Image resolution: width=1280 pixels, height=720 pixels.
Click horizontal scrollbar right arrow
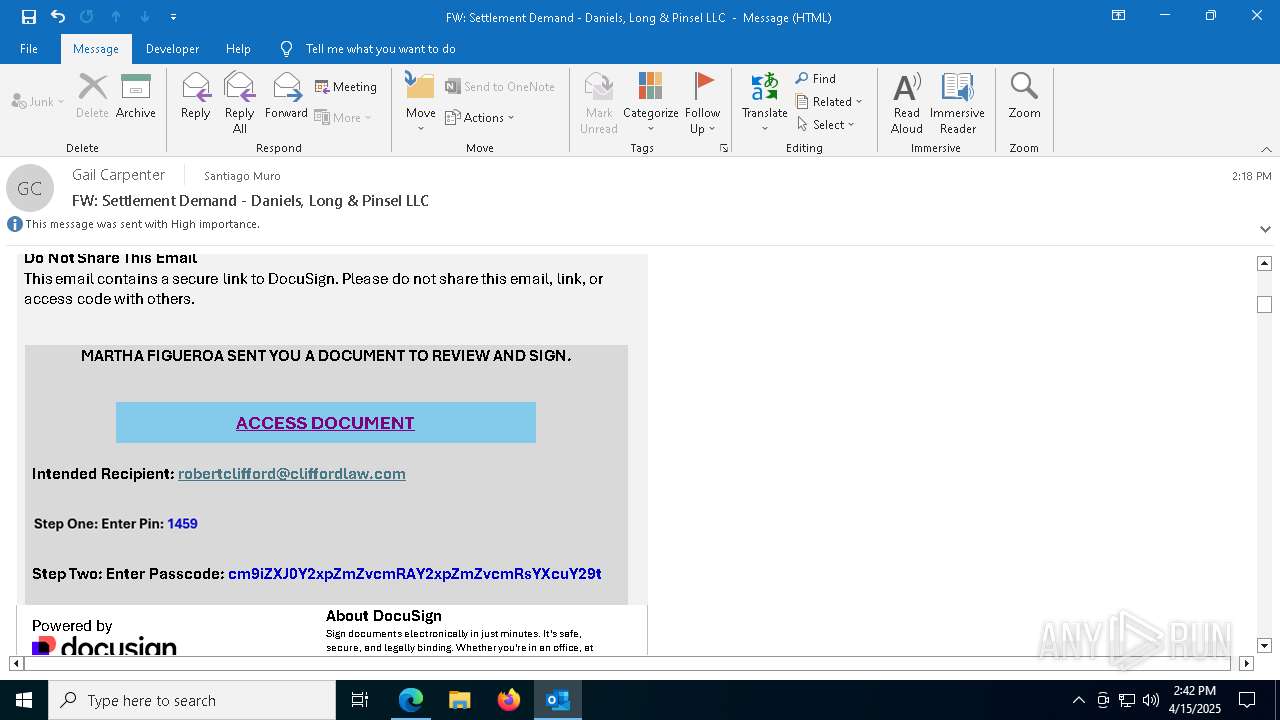point(1246,663)
